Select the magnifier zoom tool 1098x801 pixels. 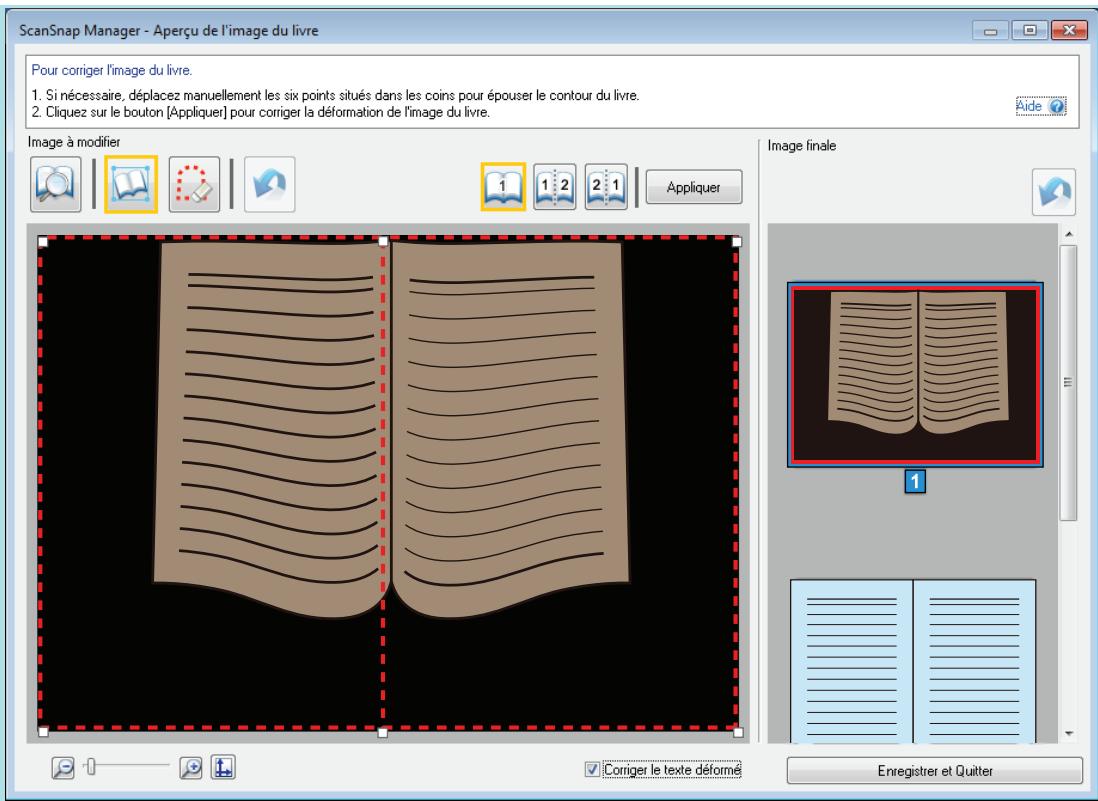click(x=55, y=184)
